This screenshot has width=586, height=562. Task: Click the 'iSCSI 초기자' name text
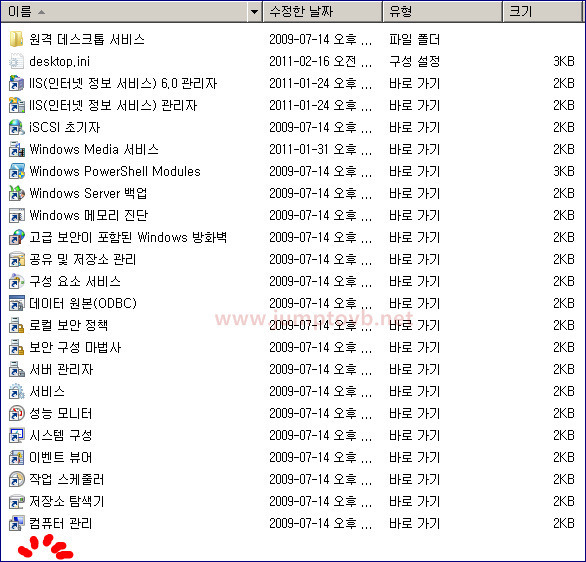click(x=65, y=127)
